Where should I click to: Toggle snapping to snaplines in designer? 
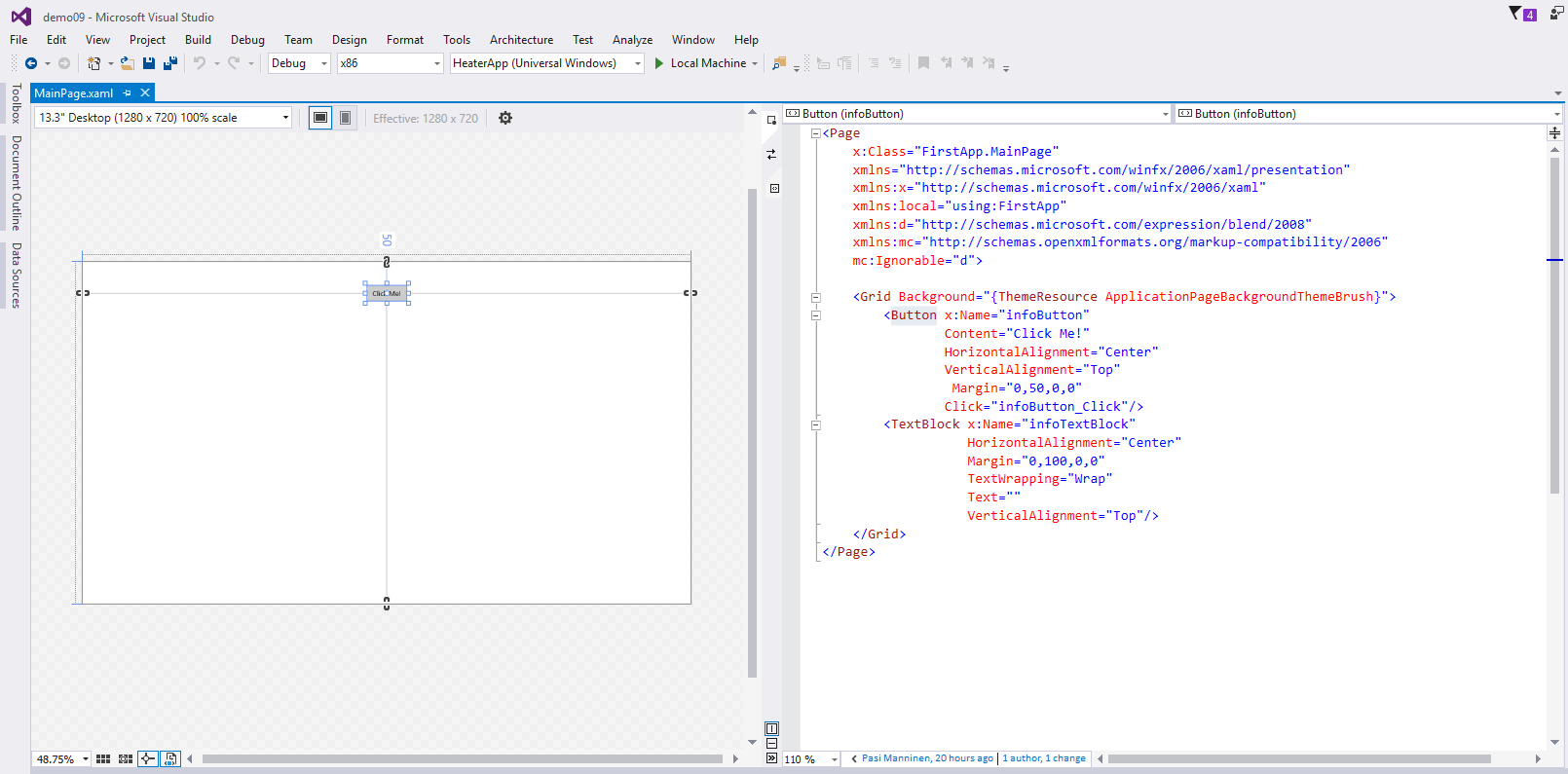click(x=147, y=758)
